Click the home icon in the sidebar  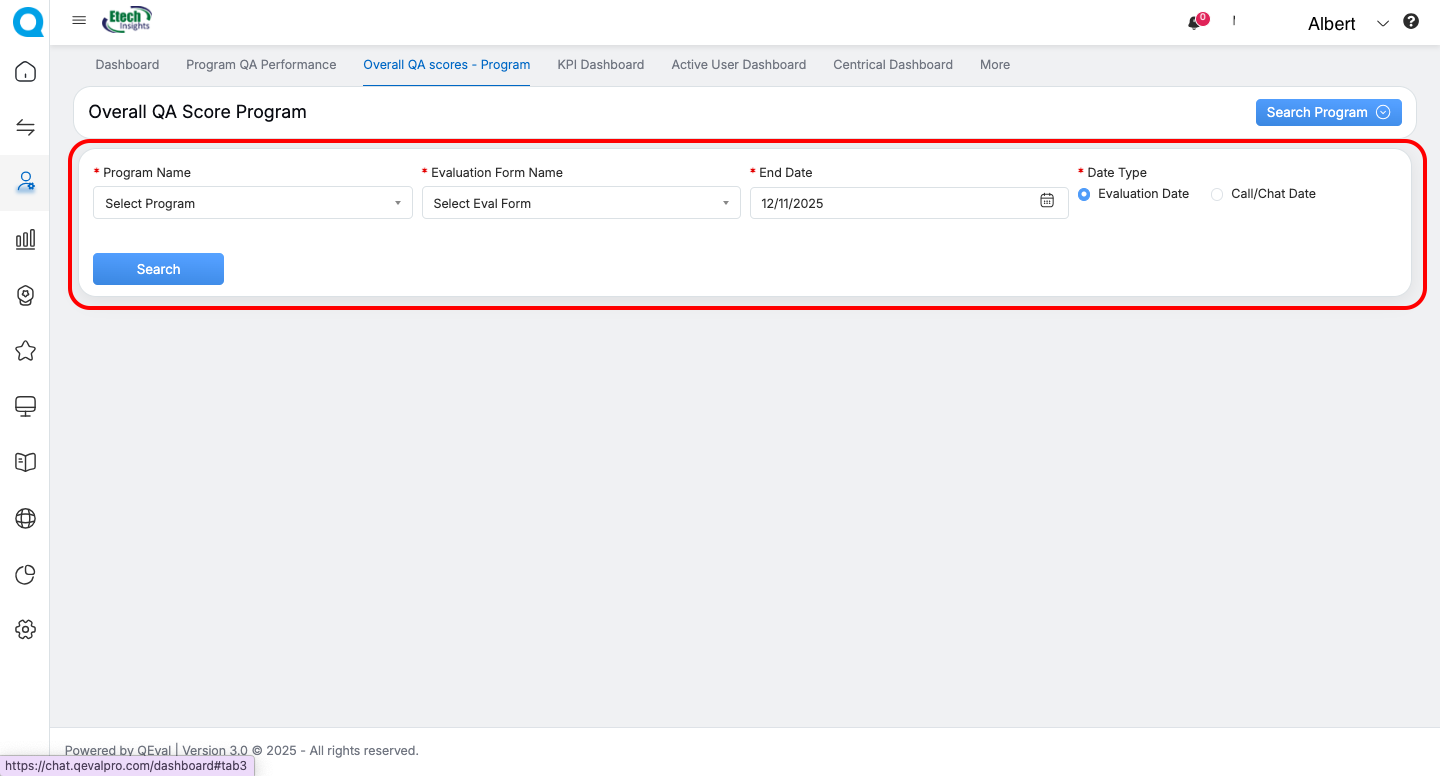point(25,72)
